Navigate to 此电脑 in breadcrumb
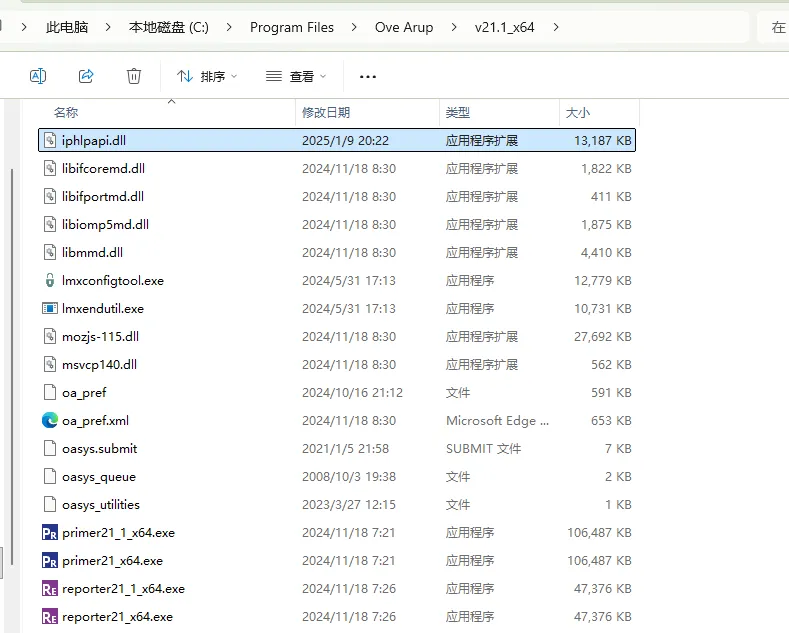This screenshot has width=789, height=633. [67, 27]
